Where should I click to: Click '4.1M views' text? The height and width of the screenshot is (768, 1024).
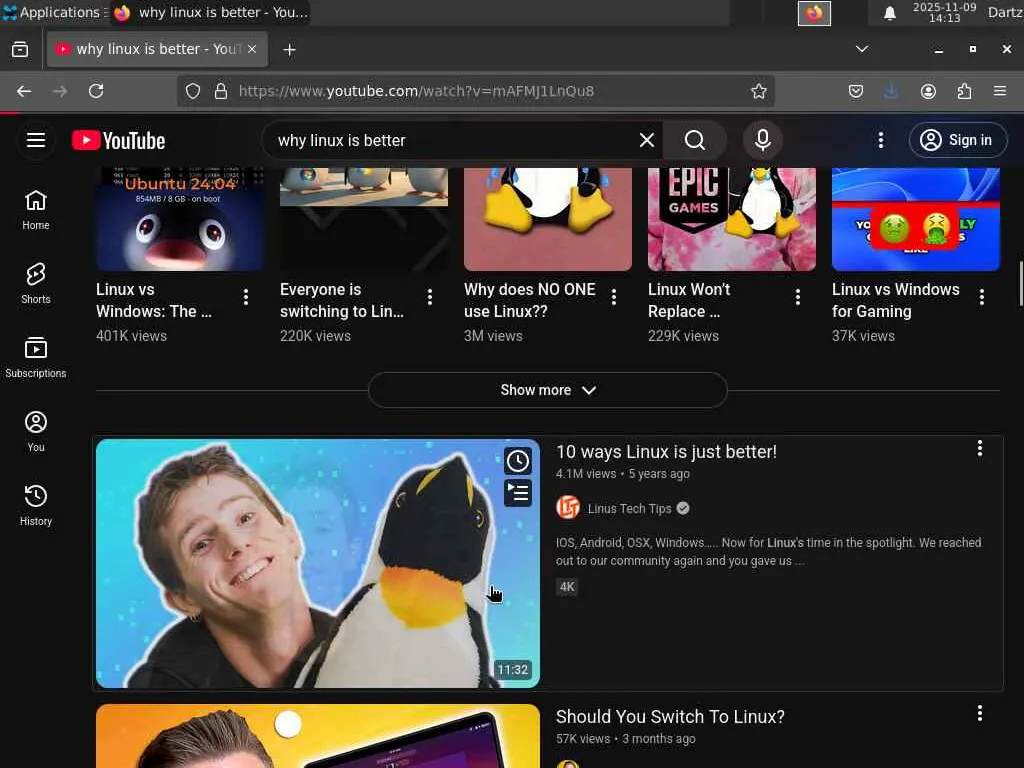(x=586, y=474)
